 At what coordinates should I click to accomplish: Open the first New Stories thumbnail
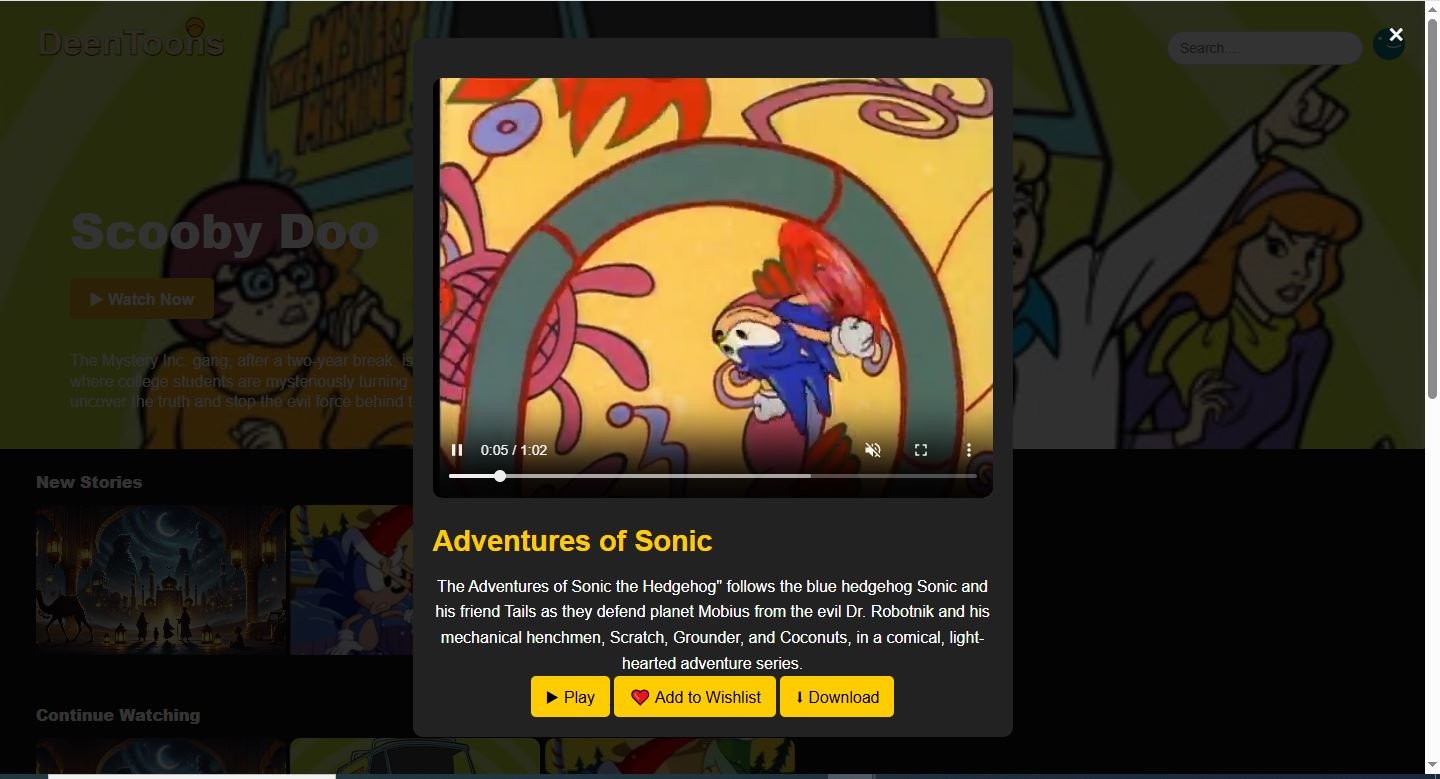161,580
